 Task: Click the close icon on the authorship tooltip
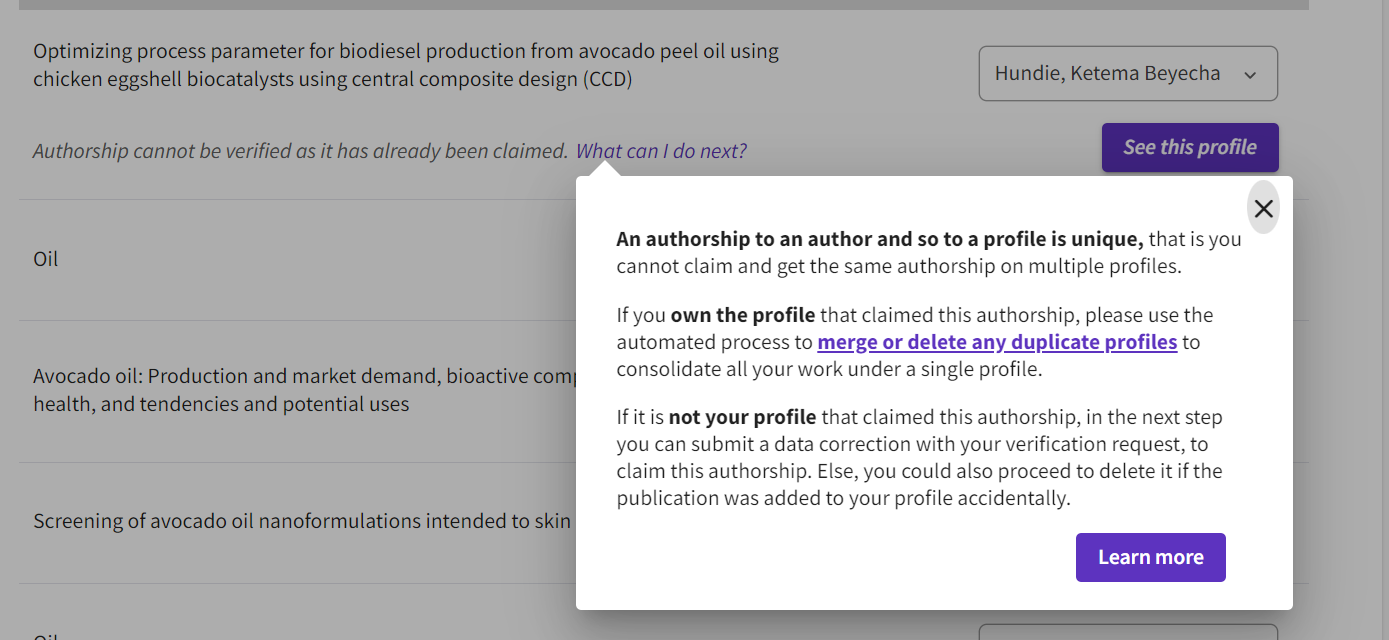coord(1263,207)
